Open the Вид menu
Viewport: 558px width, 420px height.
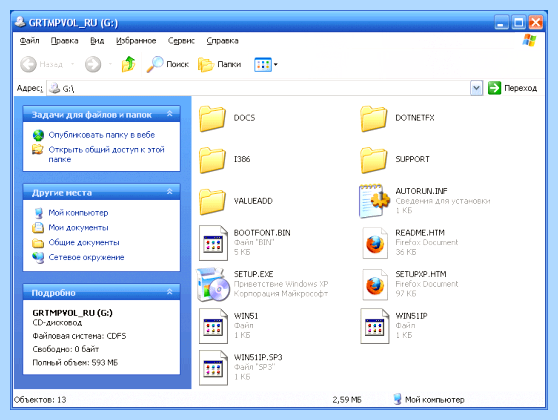(x=97, y=41)
